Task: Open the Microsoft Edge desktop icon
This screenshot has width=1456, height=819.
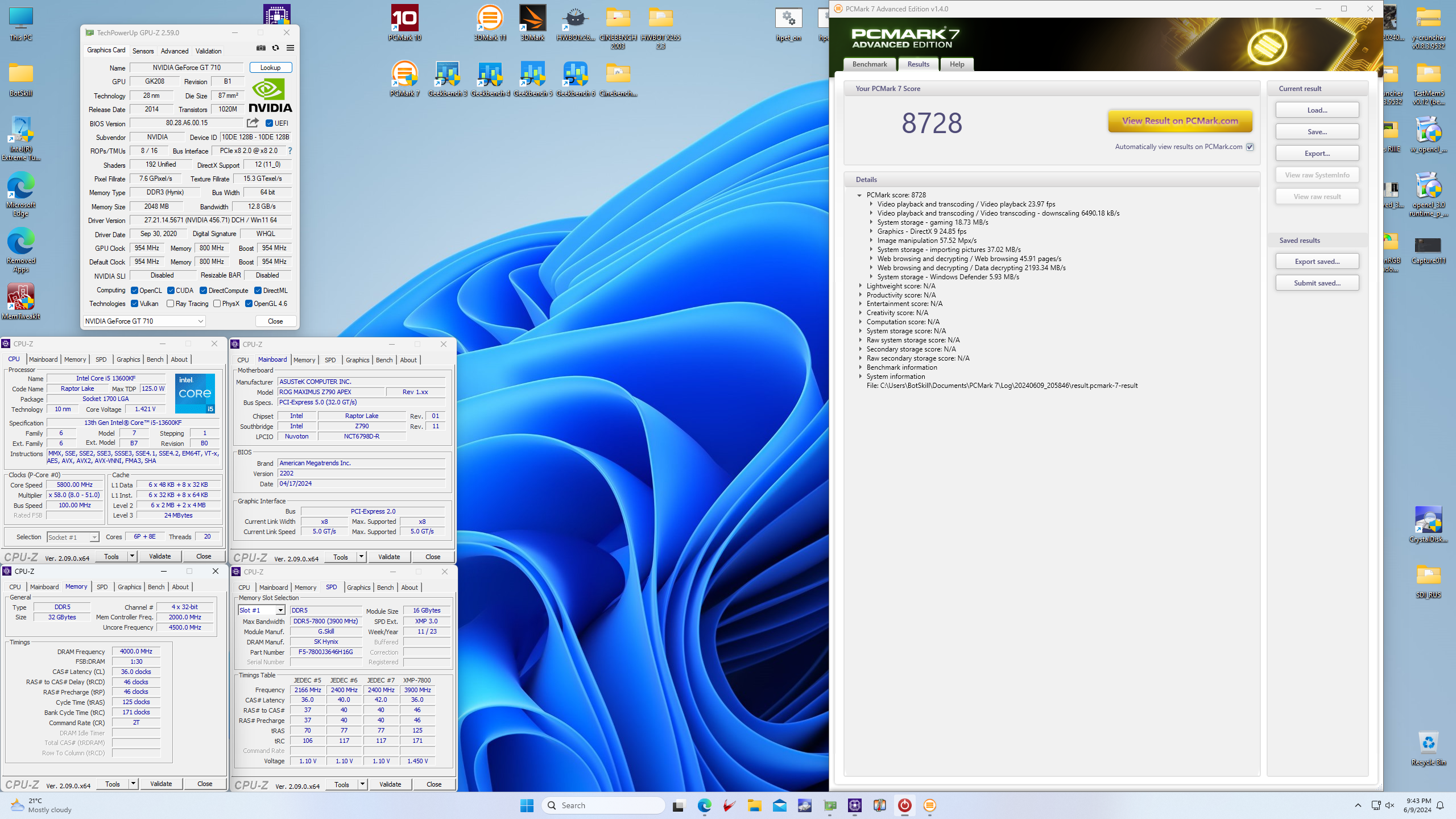Action: [x=20, y=194]
